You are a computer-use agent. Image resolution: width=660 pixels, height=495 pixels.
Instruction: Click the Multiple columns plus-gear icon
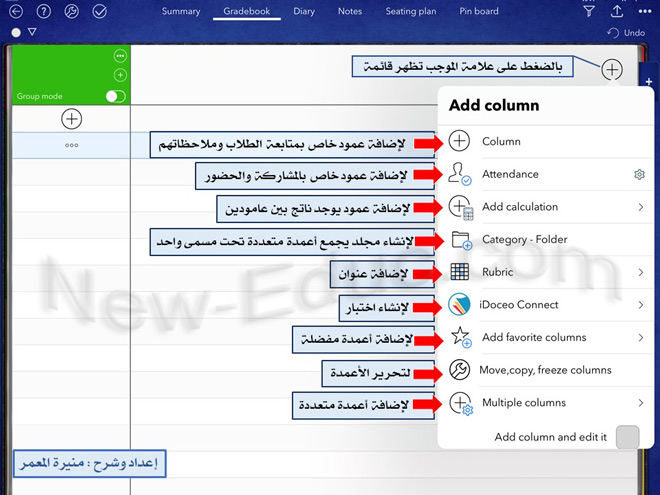[x=461, y=404]
